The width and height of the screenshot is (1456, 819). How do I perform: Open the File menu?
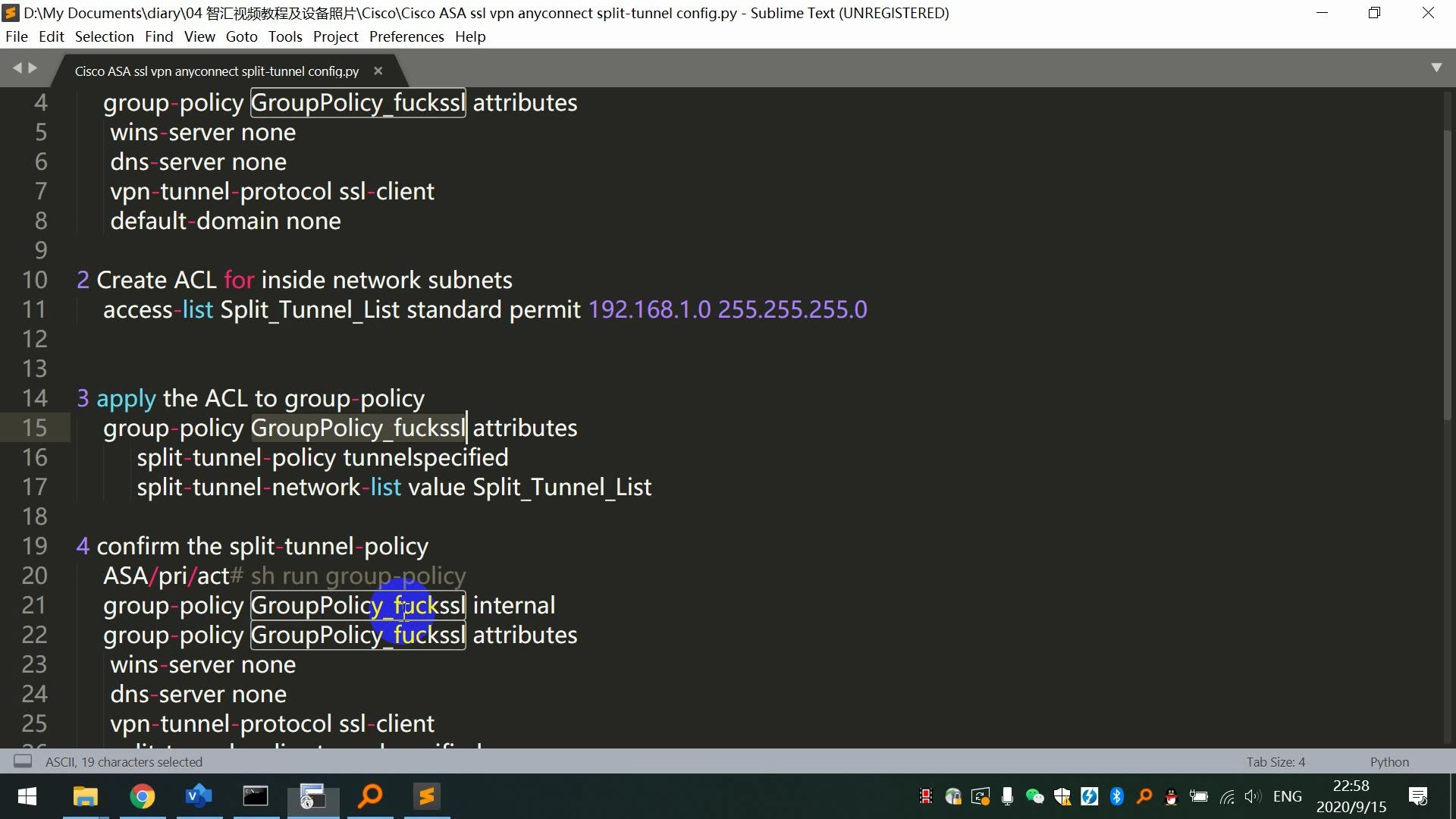click(x=16, y=36)
